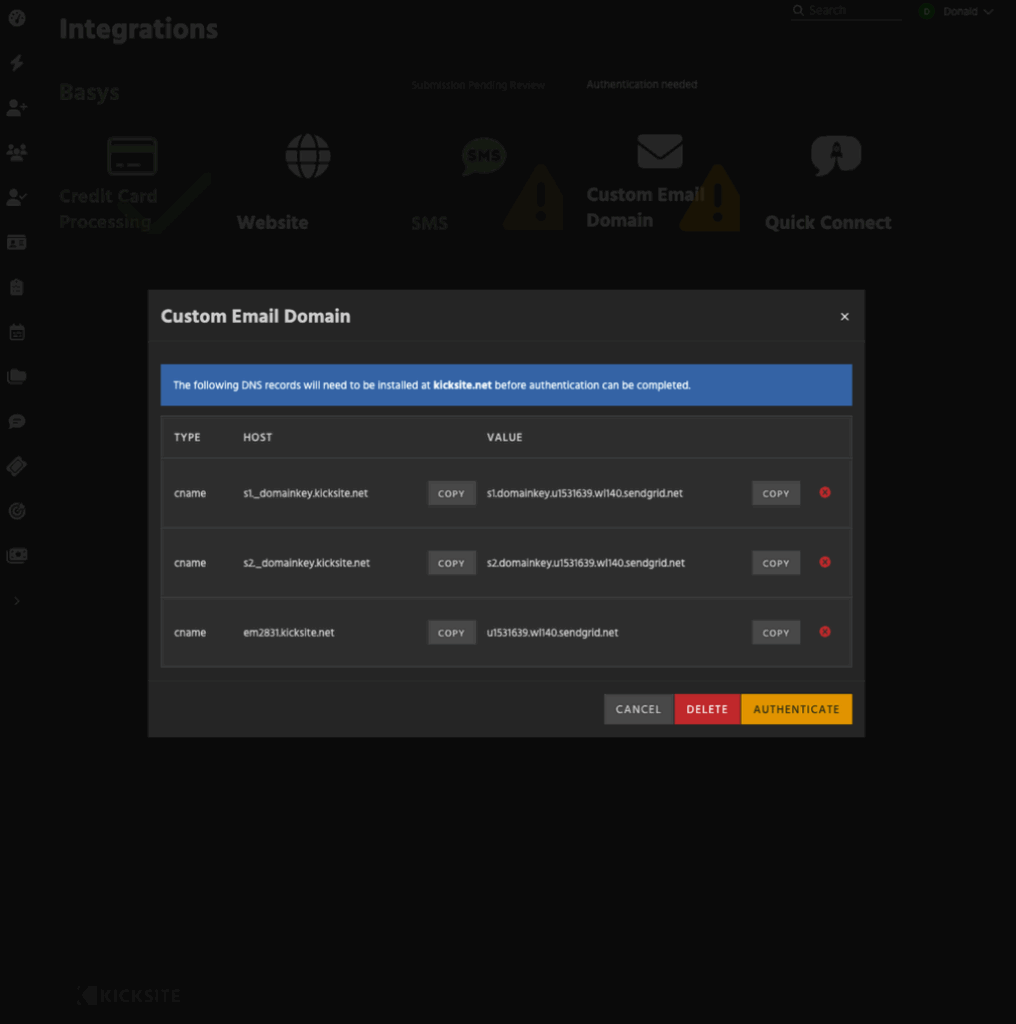Screen dimensions: 1016x1024
Task: Click the HOST column header
Action: pyautogui.click(x=257, y=438)
